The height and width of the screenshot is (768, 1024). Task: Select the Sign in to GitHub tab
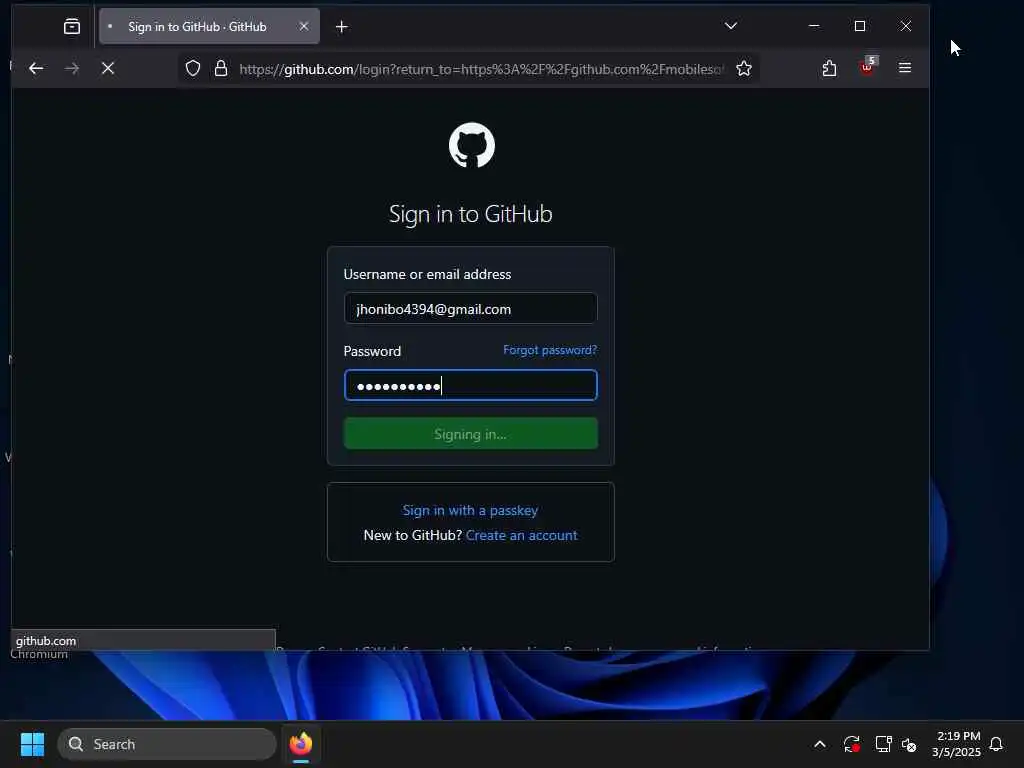tap(209, 26)
